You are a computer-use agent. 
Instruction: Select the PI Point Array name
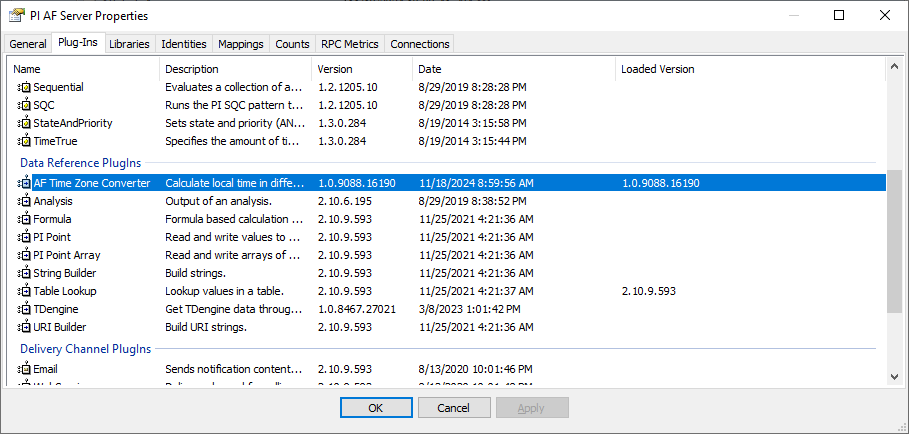click(x=67, y=255)
